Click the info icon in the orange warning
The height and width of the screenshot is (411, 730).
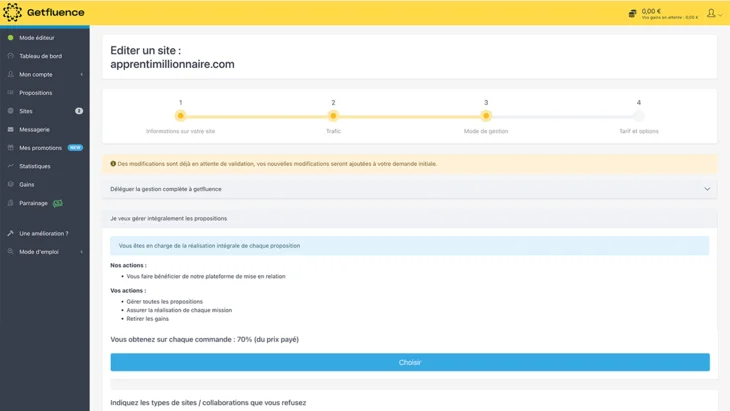click(x=113, y=164)
